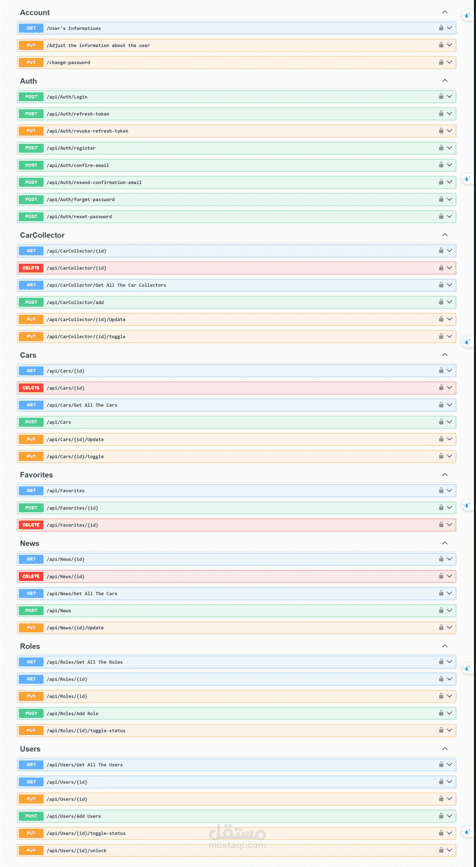Click the lock on /api/Auth/reset-password row
Screen dimensions: 476x867
[441, 216]
